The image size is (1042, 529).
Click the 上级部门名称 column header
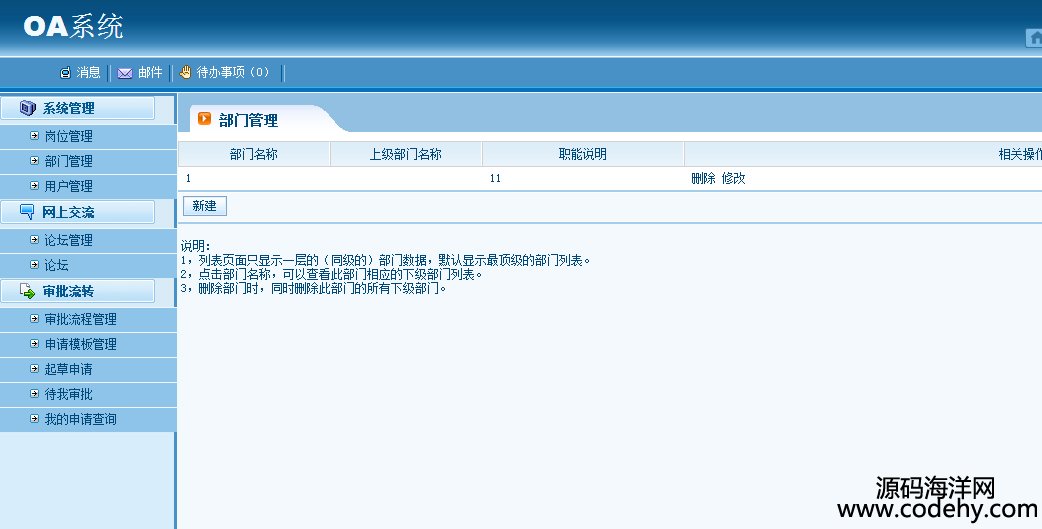(406, 154)
